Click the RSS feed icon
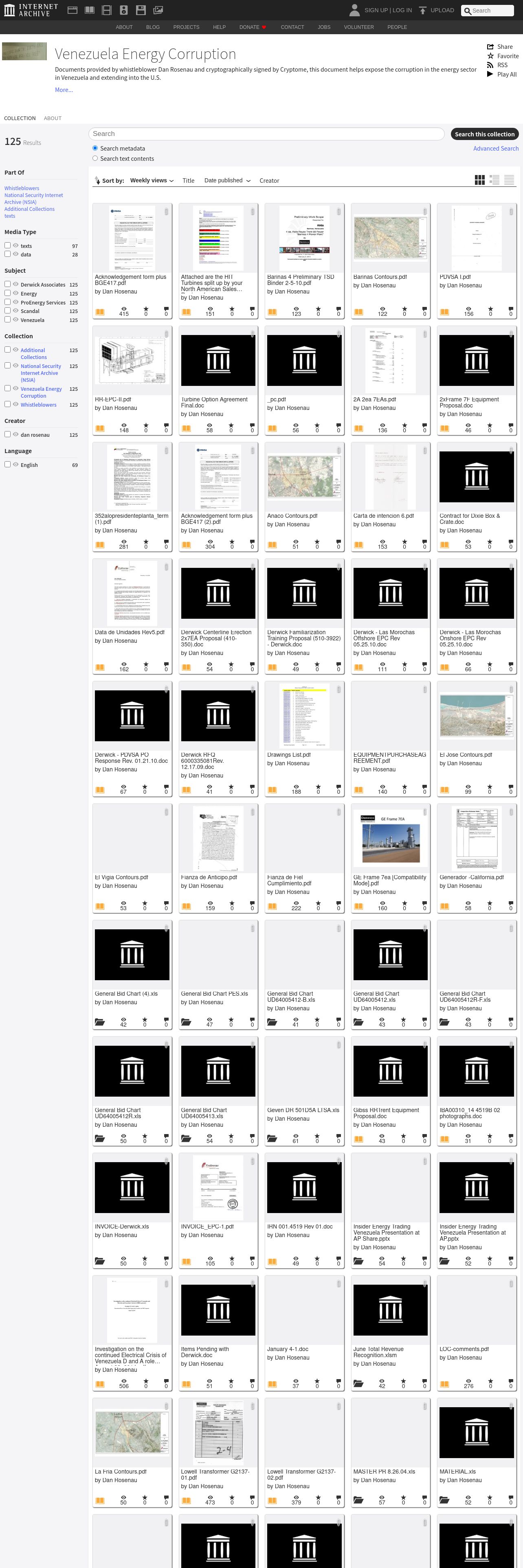523x1568 pixels. 490,65
